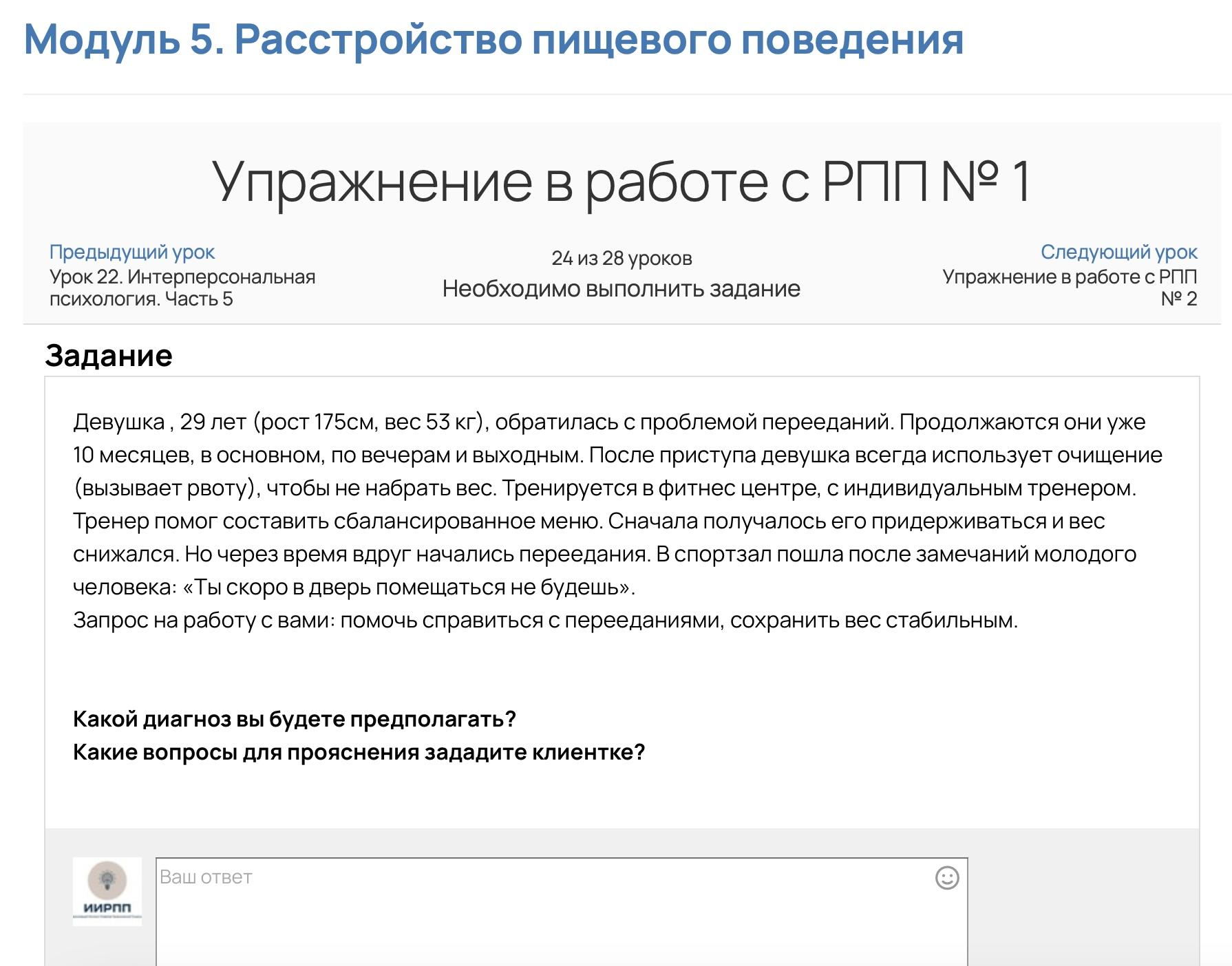Open the emoji picker in answer field
Viewport: 1232px width, 966px height.
coord(947,878)
